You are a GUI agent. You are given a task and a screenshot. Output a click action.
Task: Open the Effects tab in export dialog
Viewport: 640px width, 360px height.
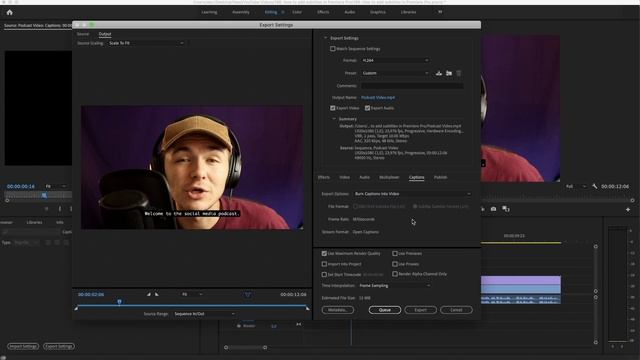(x=324, y=177)
